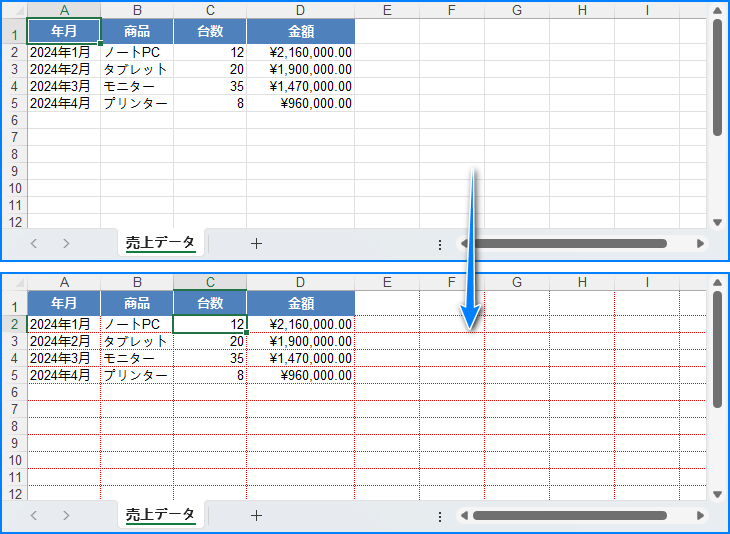Select row 10 header in top window
Image resolution: width=730 pixels, height=534 pixels.
[x=14, y=188]
